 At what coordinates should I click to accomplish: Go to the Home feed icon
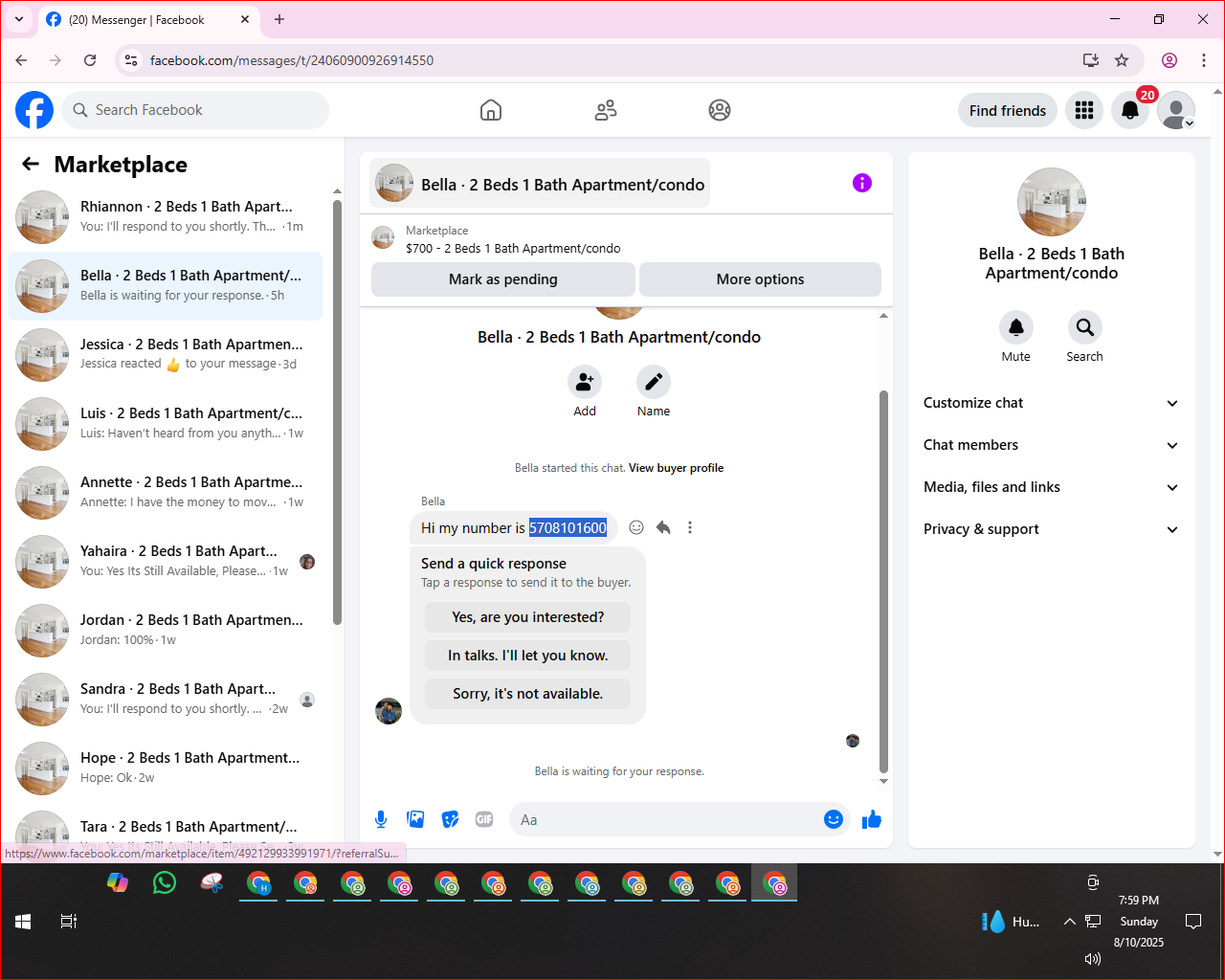pyautogui.click(x=491, y=110)
